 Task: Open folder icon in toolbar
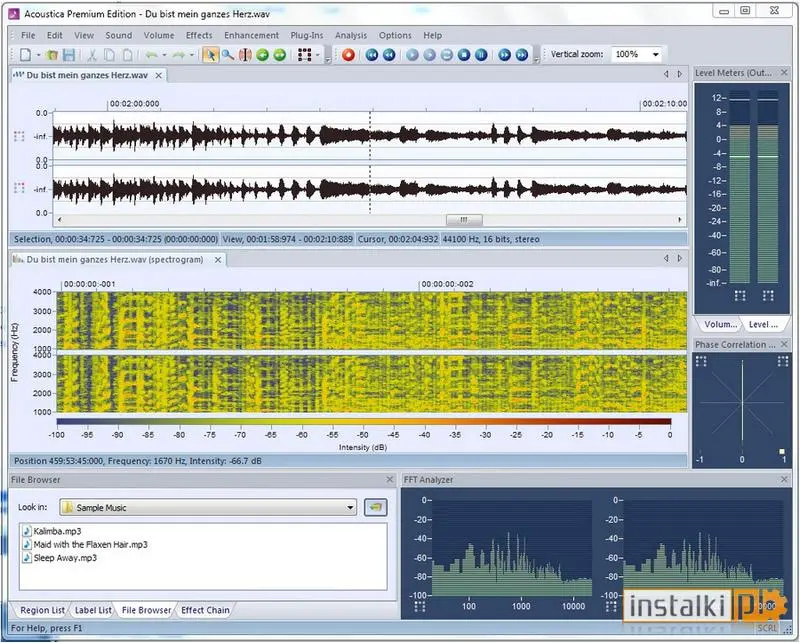(x=52, y=55)
